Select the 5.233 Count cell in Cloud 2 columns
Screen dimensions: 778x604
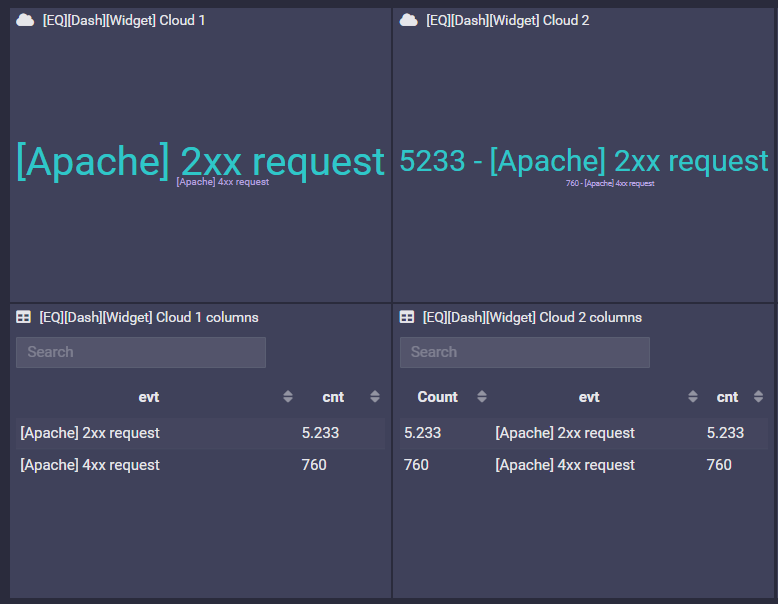tap(422, 433)
